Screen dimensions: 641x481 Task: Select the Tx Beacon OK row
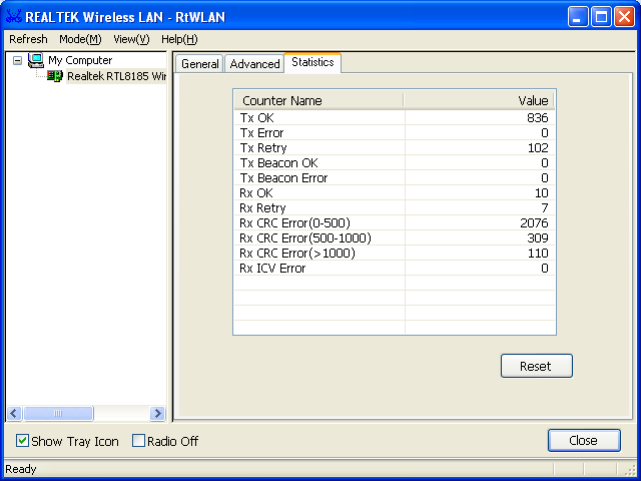click(394, 163)
